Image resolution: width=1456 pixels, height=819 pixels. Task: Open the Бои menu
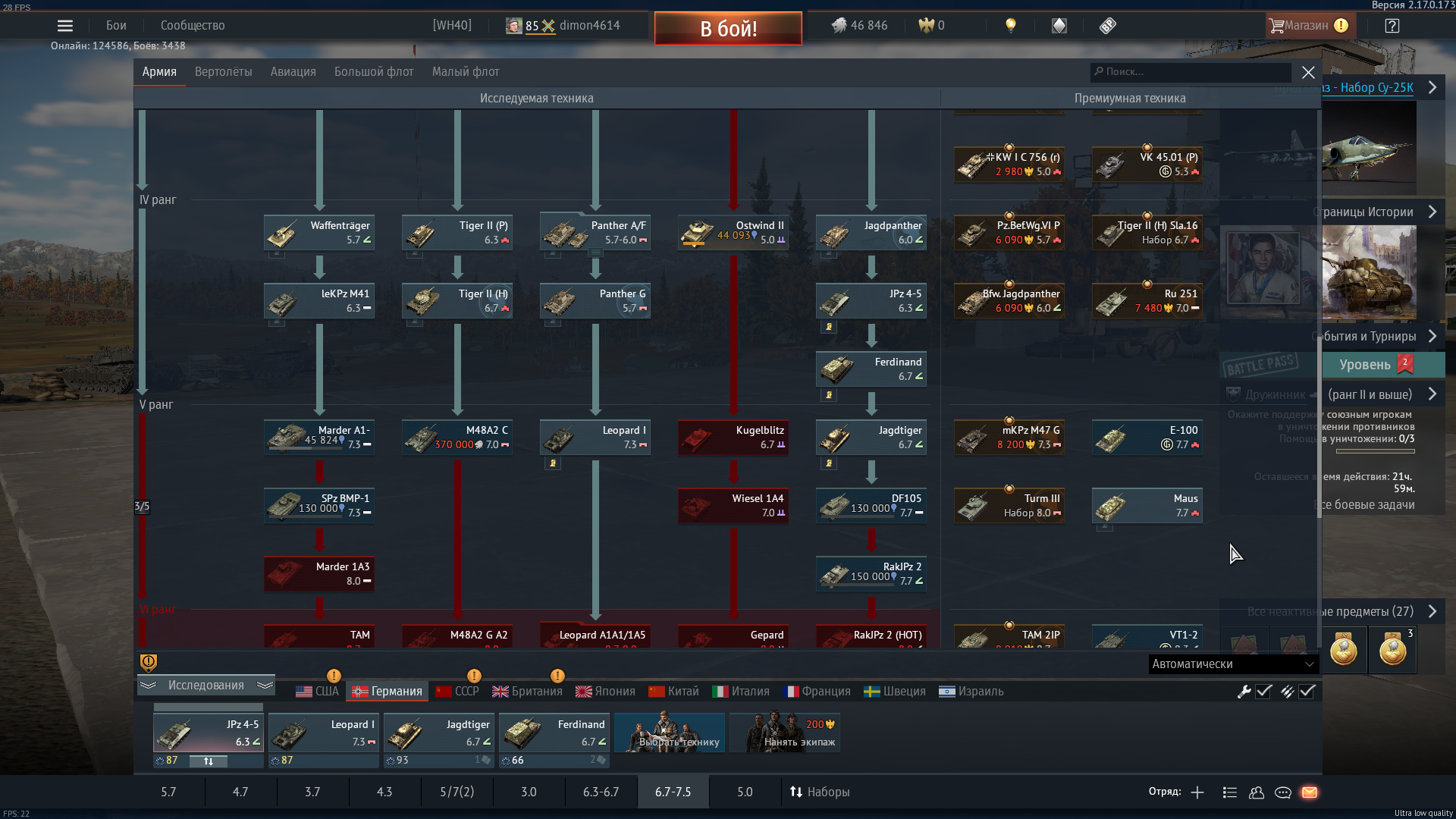tap(116, 26)
